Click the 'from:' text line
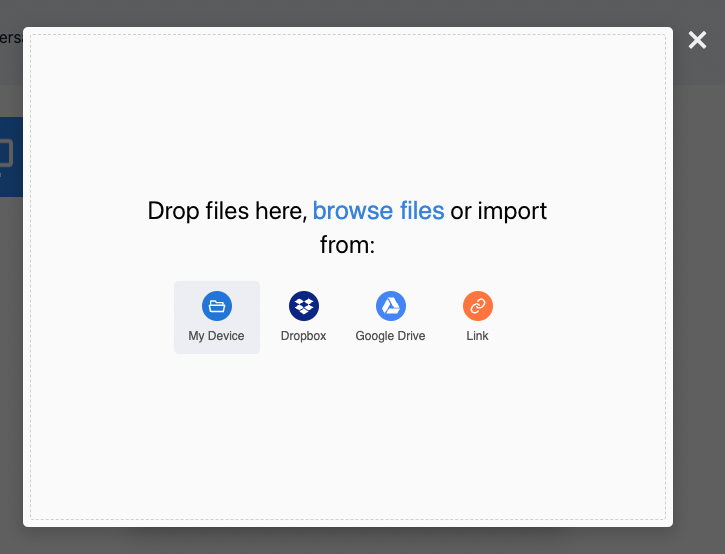Viewport: 725px width, 554px height. [x=347, y=244]
